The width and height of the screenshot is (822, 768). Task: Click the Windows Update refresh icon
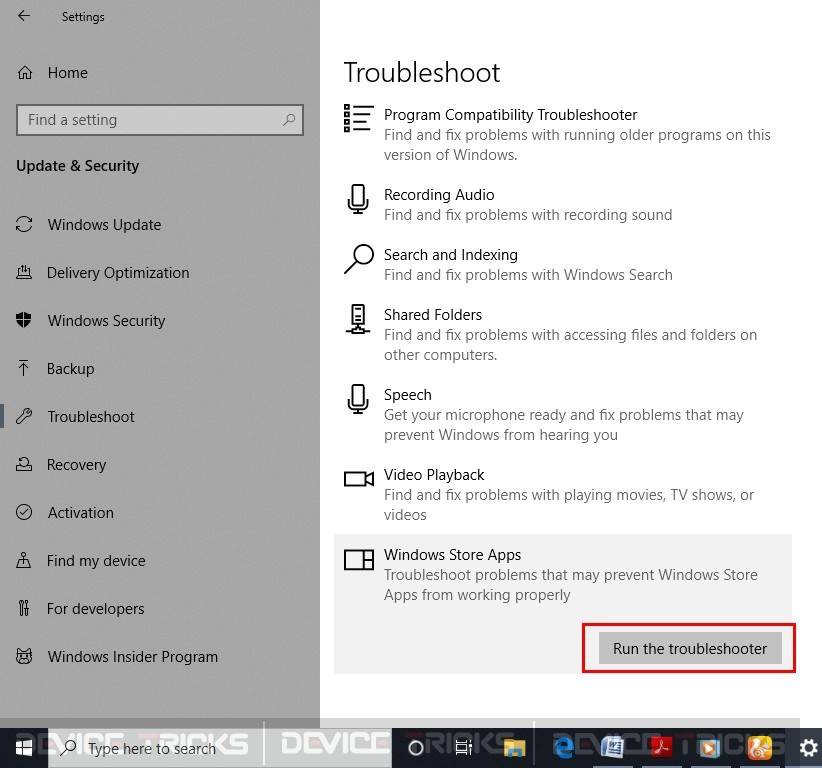pos(23,224)
